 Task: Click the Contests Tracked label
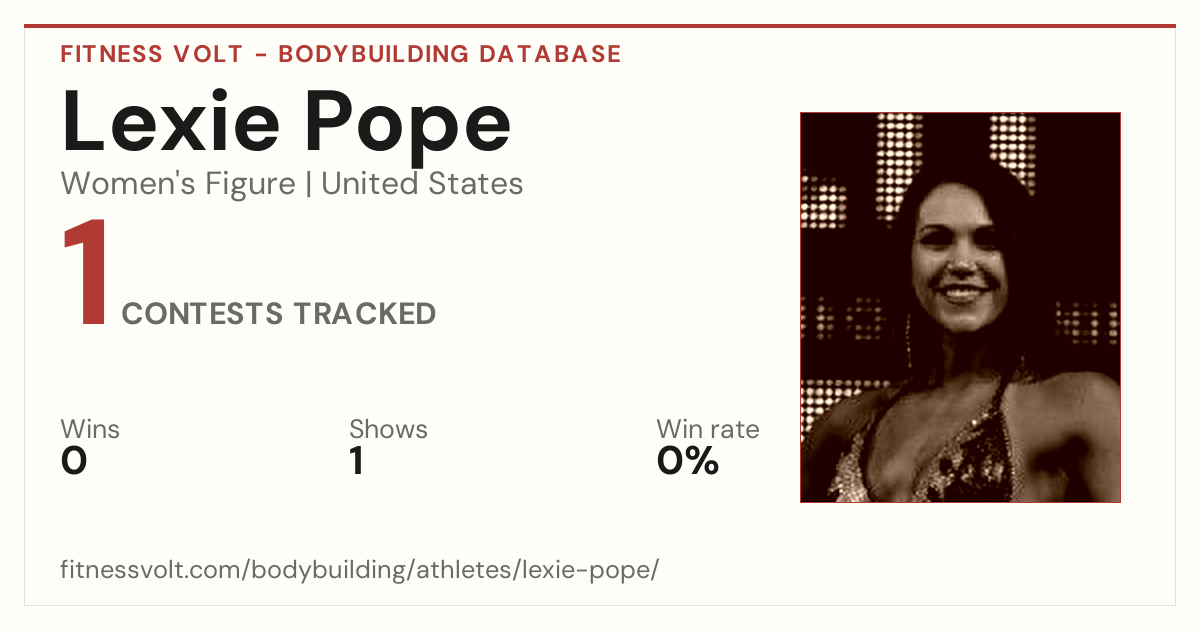click(279, 314)
